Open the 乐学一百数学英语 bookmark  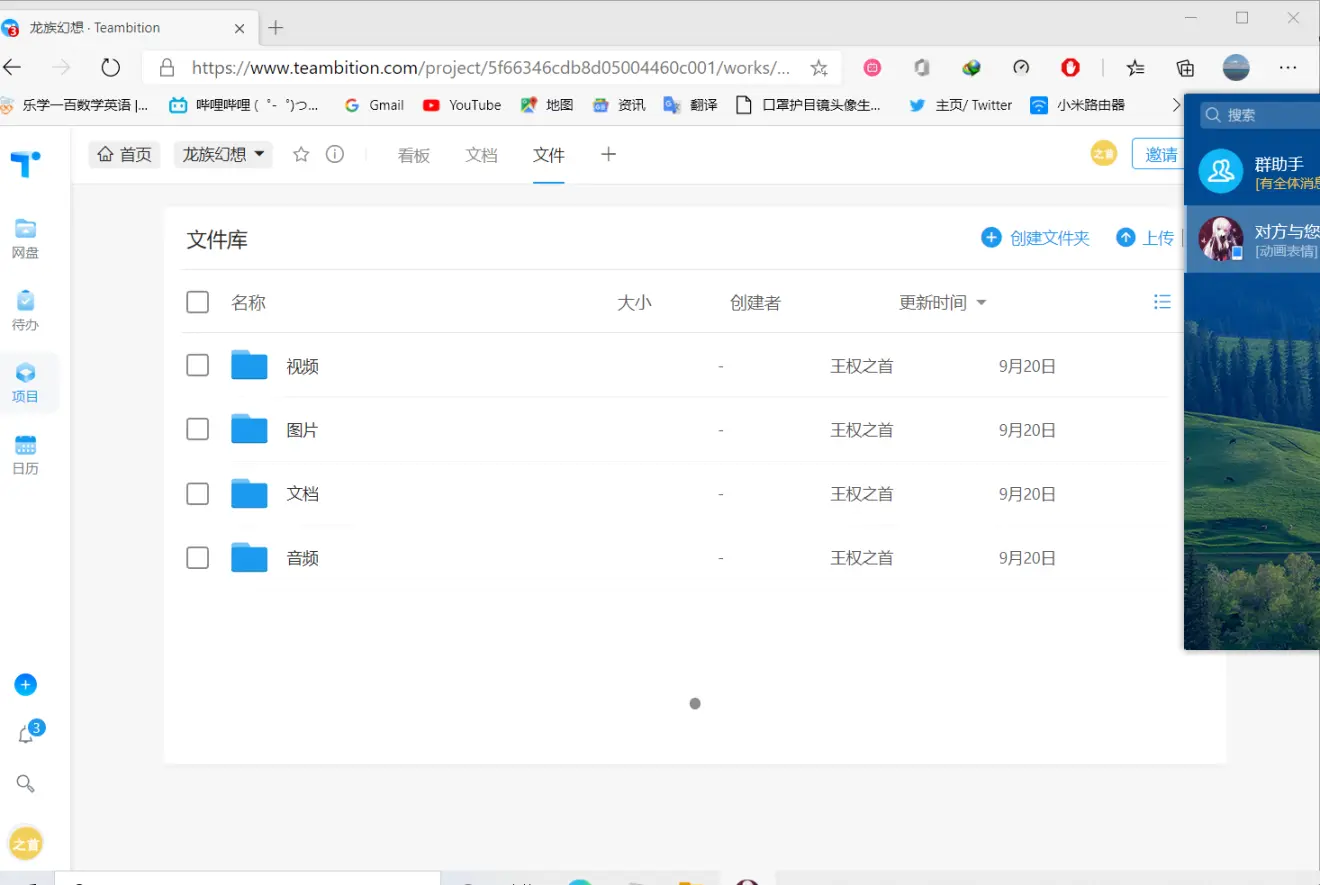(75, 104)
